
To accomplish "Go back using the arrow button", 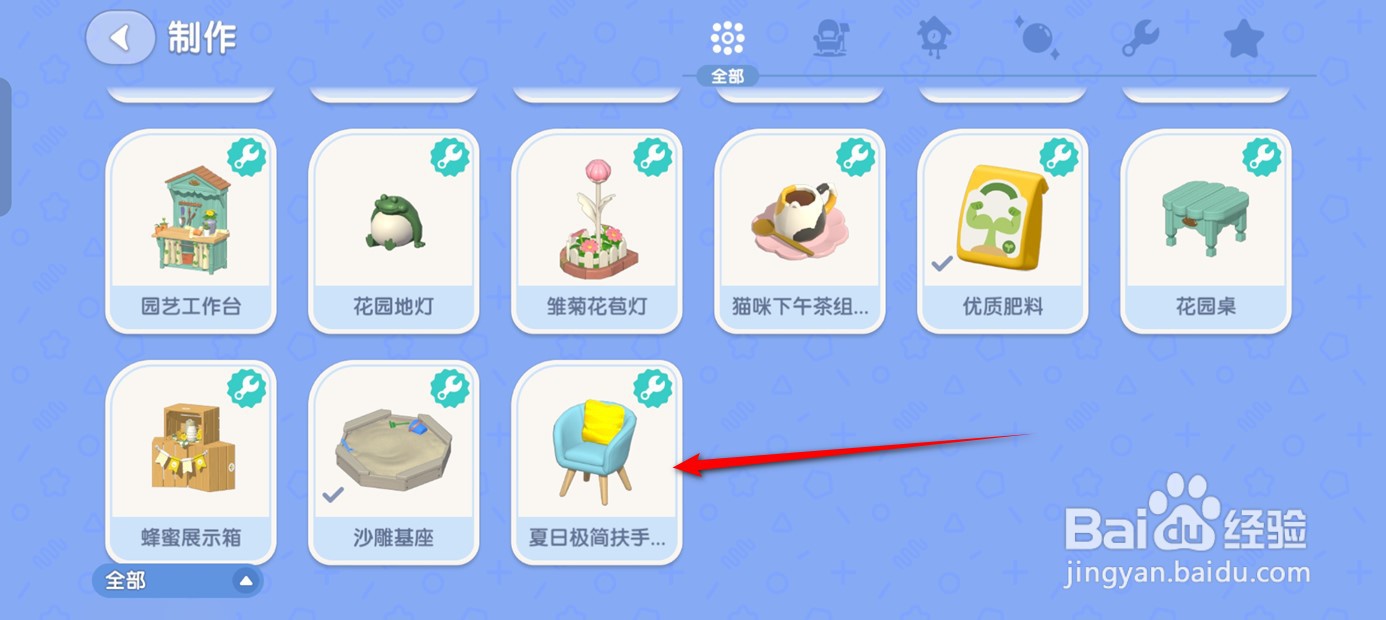I will [x=121, y=38].
